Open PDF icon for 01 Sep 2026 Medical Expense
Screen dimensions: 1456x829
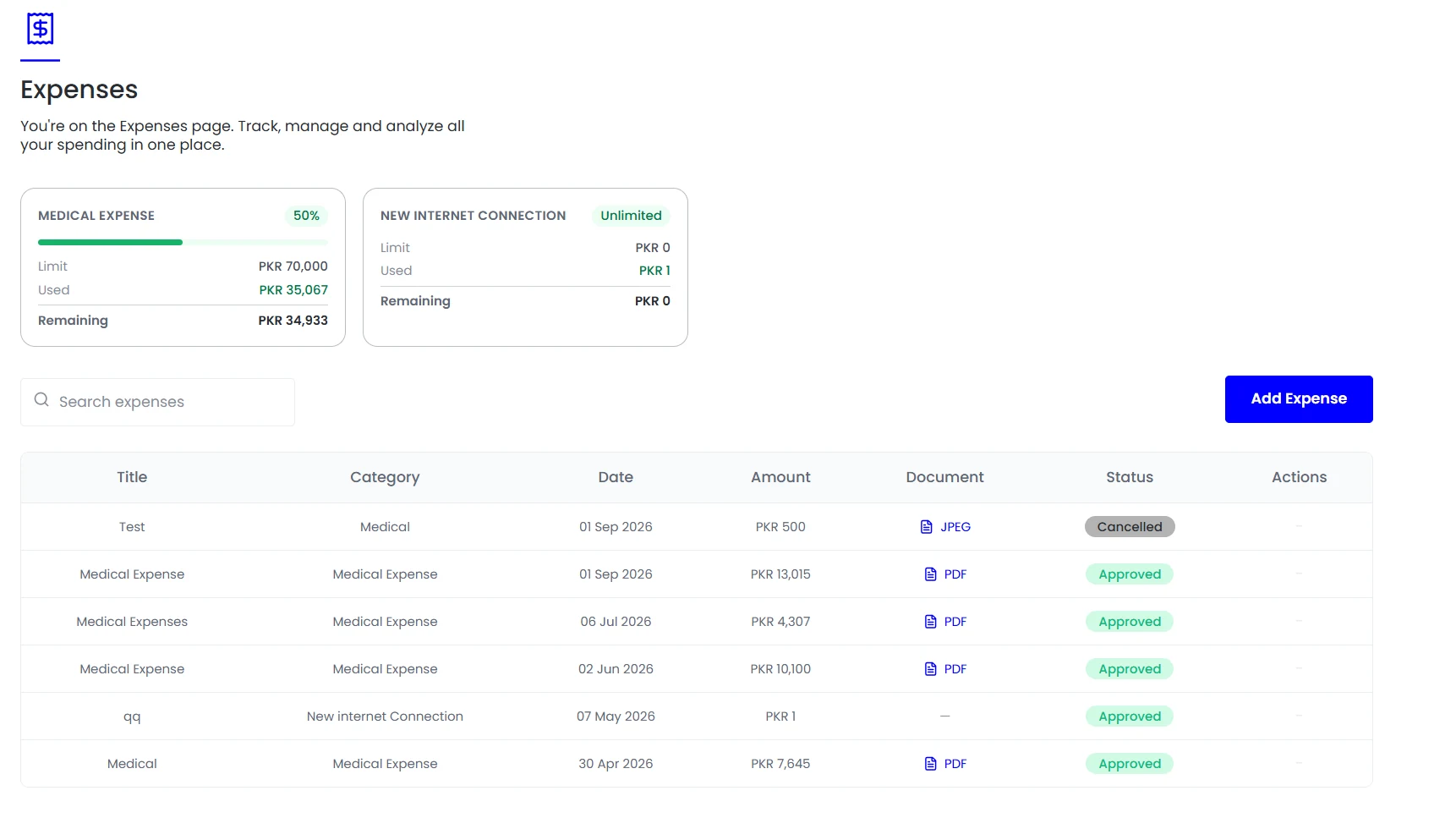(x=931, y=574)
